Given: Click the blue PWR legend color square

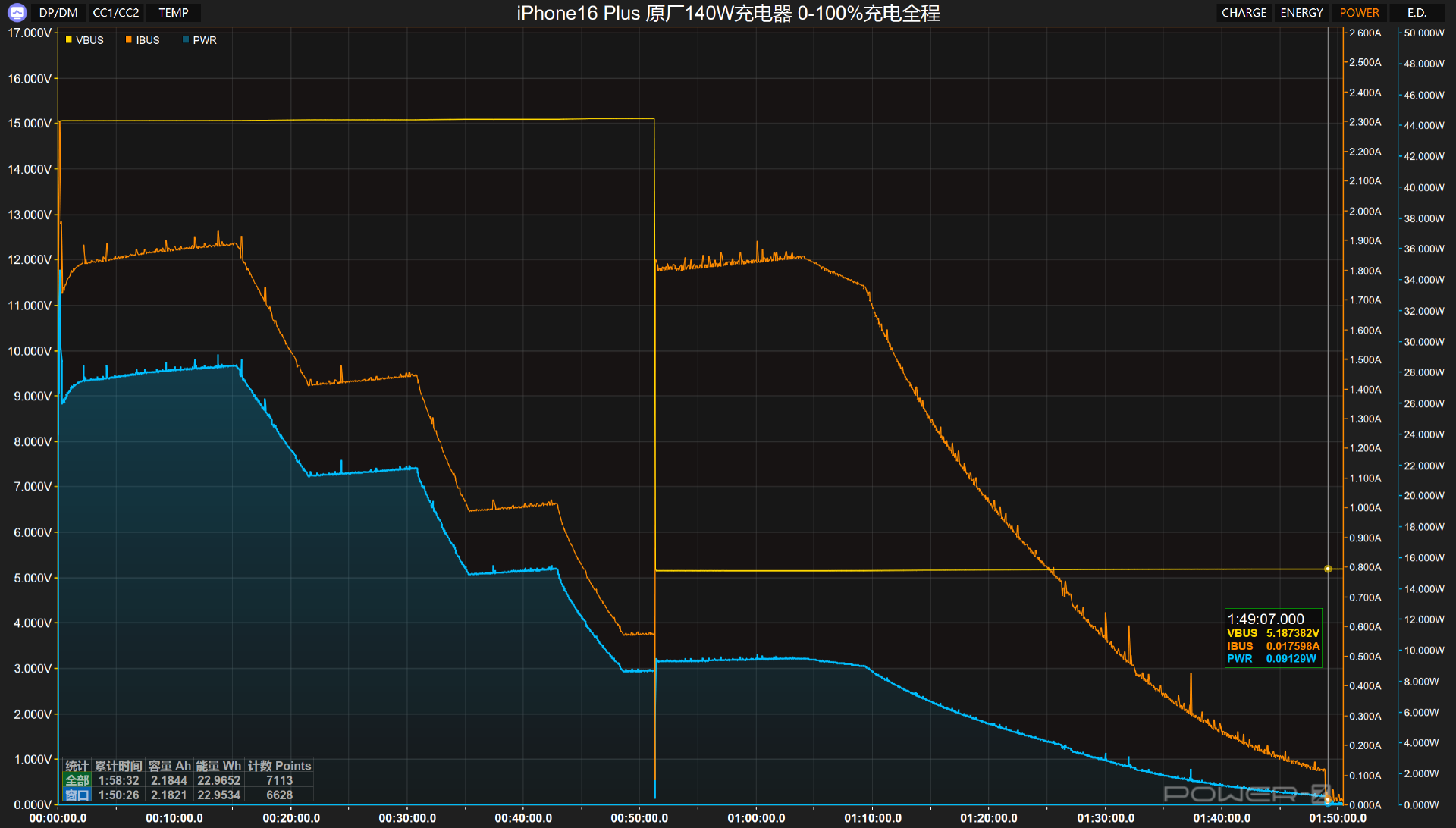Looking at the screenshot, I should [x=186, y=40].
